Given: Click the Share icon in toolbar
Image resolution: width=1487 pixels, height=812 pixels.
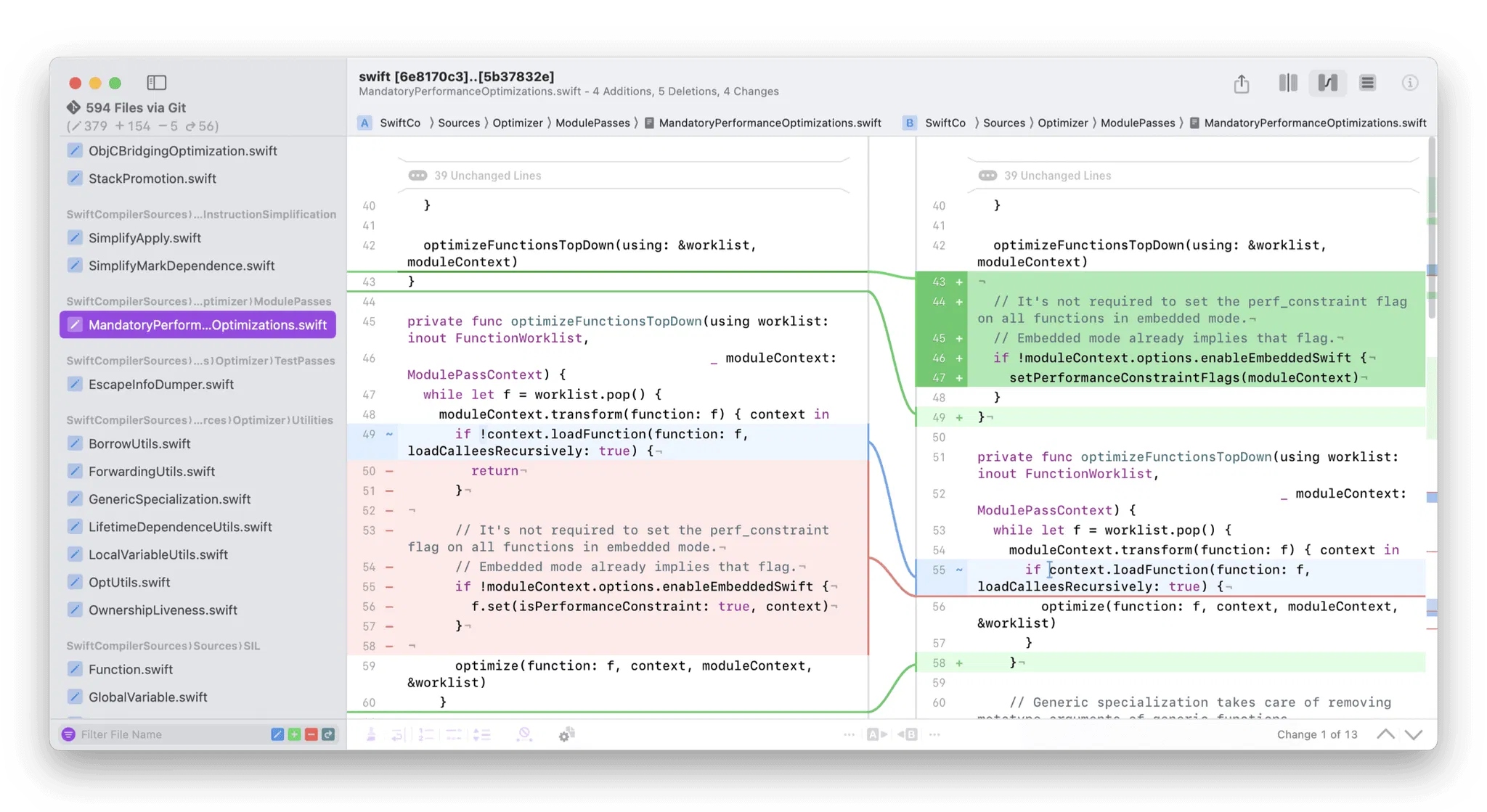Looking at the screenshot, I should (1242, 83).
